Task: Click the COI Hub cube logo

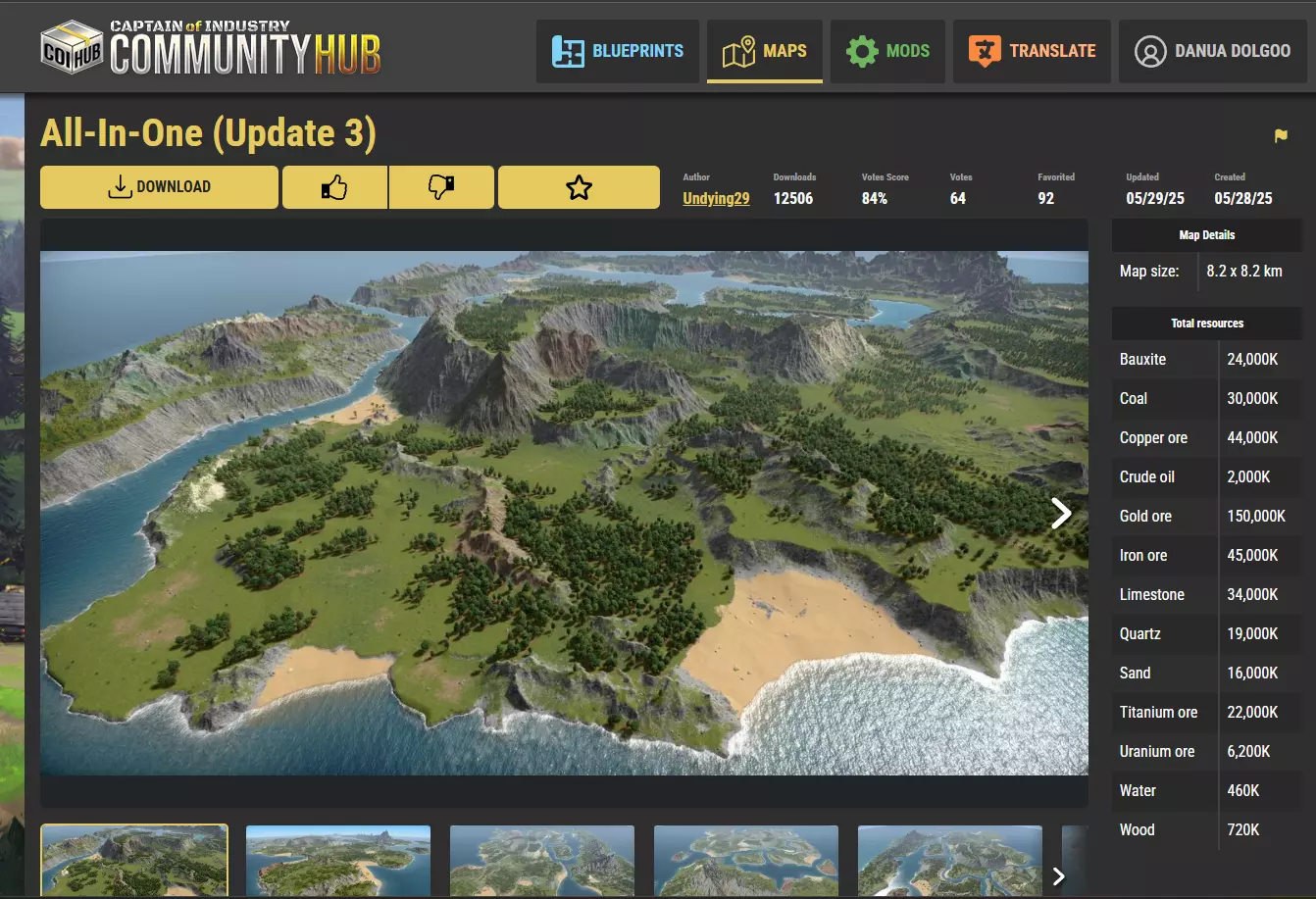Action: tap(72, 47)
